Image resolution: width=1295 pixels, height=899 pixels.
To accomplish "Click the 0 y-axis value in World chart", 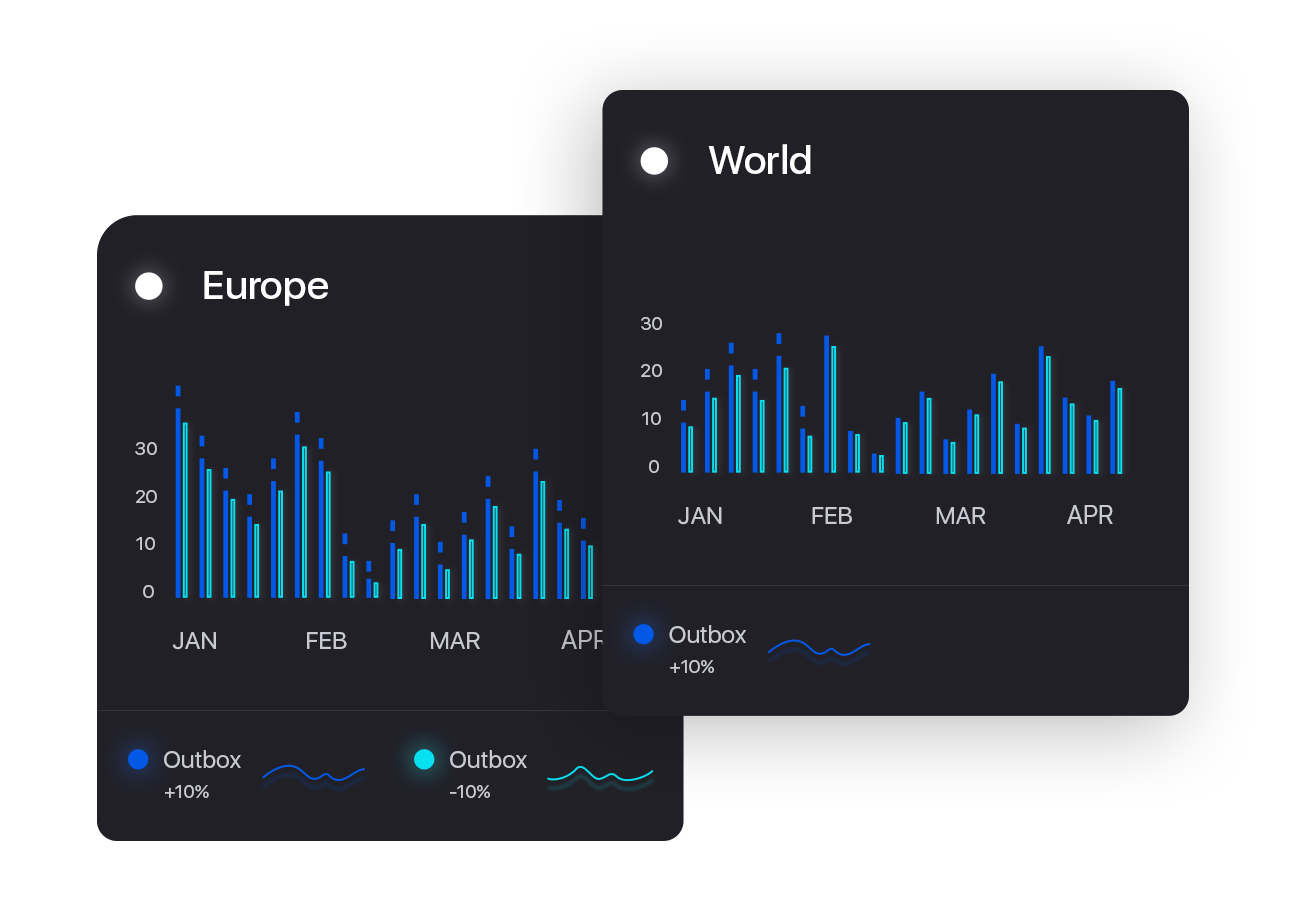I will tap(654, 466).
